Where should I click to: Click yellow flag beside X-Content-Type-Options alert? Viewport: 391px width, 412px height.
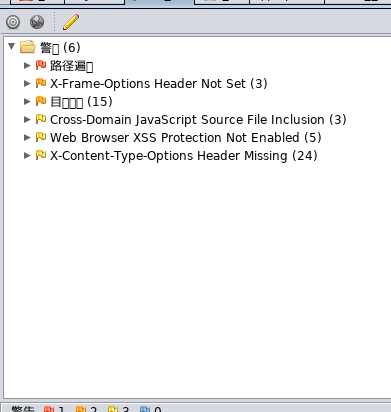(41, 155)
